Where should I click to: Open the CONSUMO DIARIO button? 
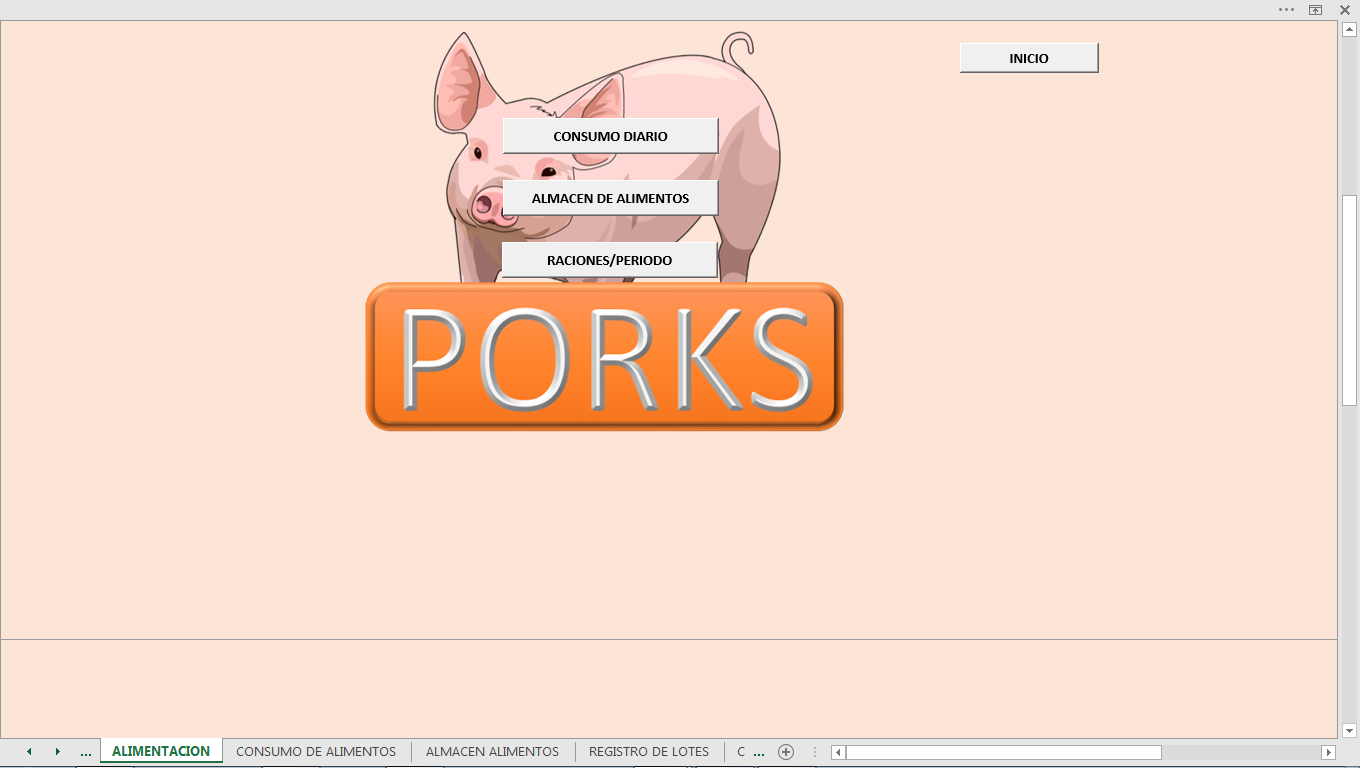(x=610, y=136)
